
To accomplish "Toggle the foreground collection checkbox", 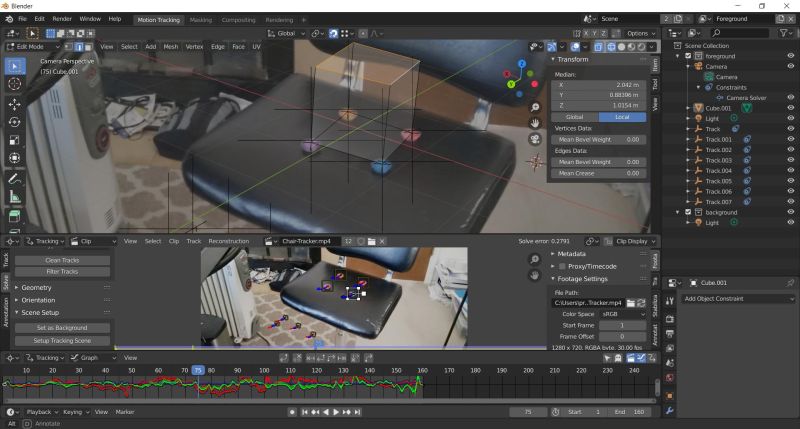I will click(x=688, y=56).
